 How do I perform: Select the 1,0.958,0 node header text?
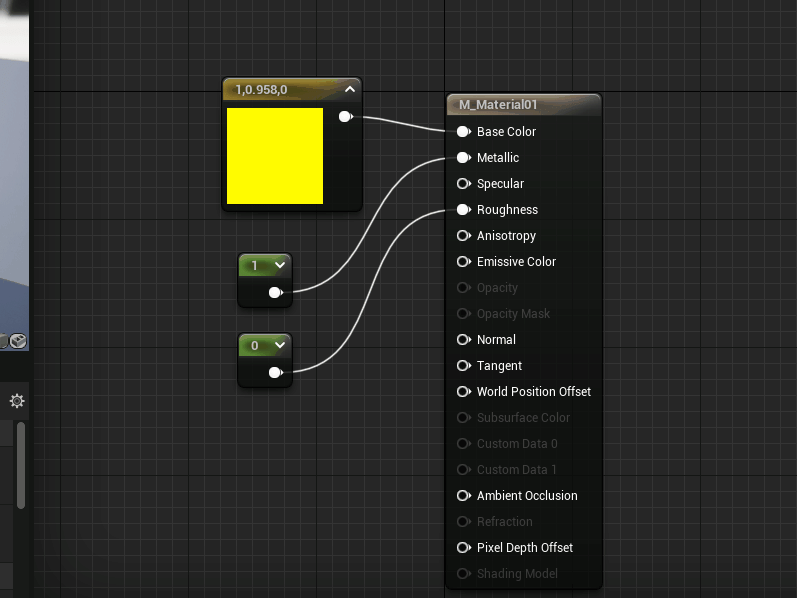click(261, 90)
